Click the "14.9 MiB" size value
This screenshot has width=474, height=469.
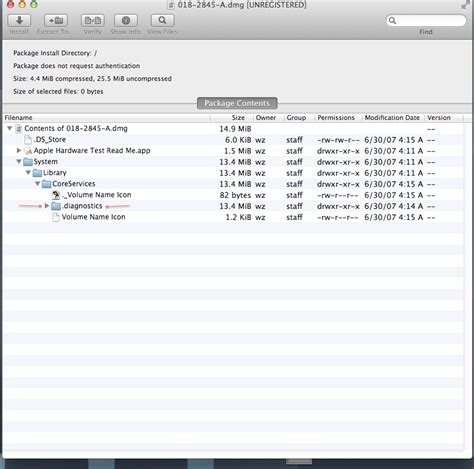click(235, 129)
